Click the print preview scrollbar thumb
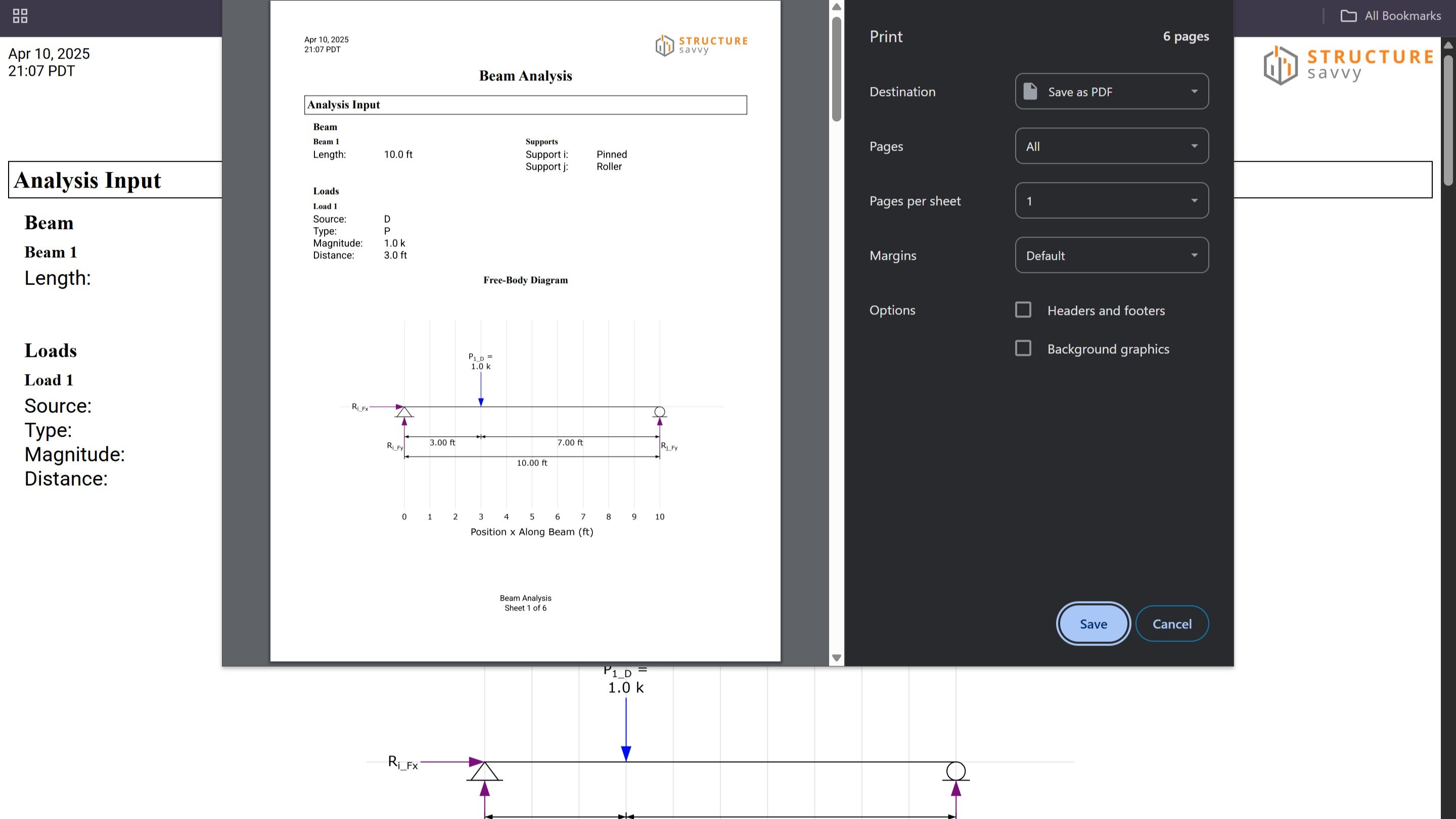This screenshot has width=1456, height=819. pyautogui.click(x=837, y=69)
